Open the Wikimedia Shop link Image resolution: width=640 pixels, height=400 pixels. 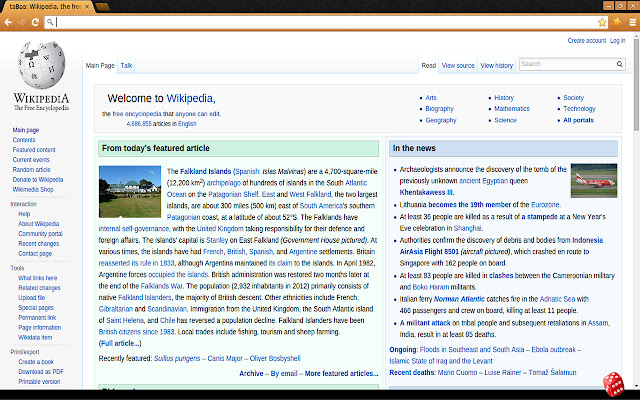tap(33, 189)
